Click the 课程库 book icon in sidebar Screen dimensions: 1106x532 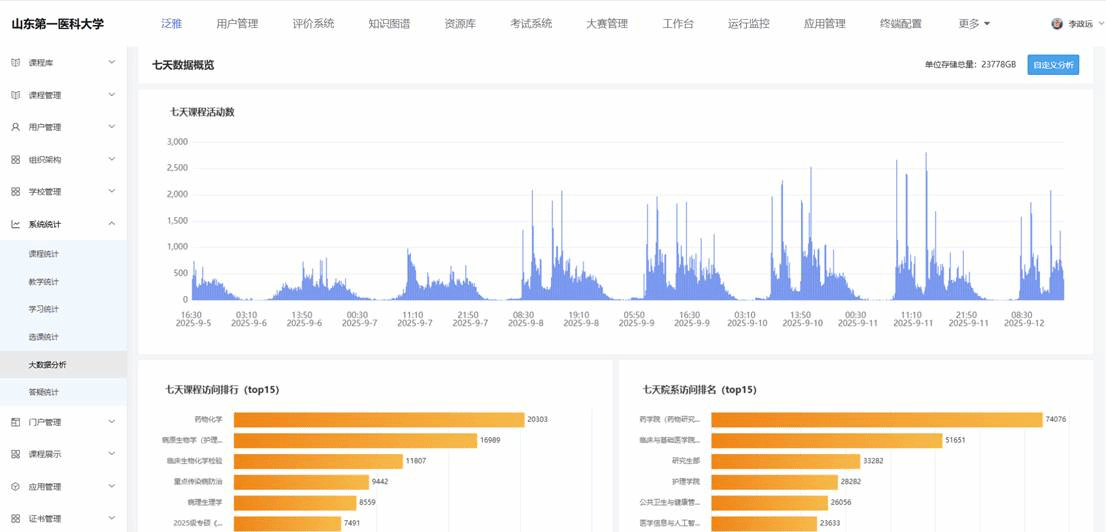(15, 63)
